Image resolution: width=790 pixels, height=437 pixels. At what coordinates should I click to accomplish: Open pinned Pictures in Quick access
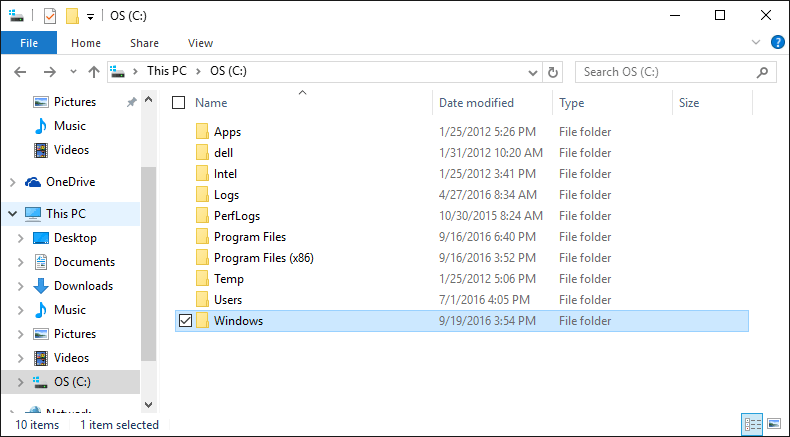tap(75, 102)
